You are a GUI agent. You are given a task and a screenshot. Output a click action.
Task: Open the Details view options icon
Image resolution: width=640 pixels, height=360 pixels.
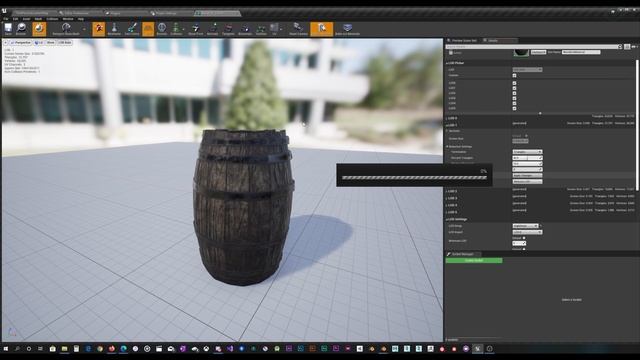(634, 47)
